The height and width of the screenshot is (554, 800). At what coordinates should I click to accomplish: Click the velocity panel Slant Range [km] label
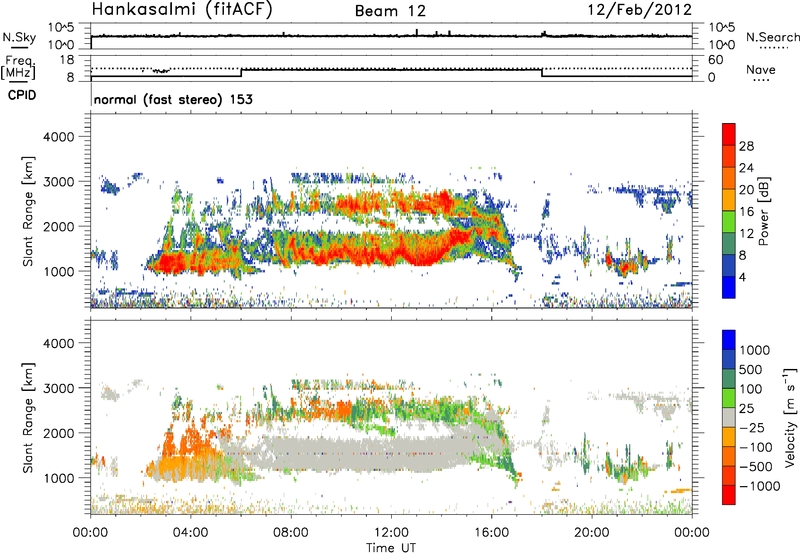[28, 418]
